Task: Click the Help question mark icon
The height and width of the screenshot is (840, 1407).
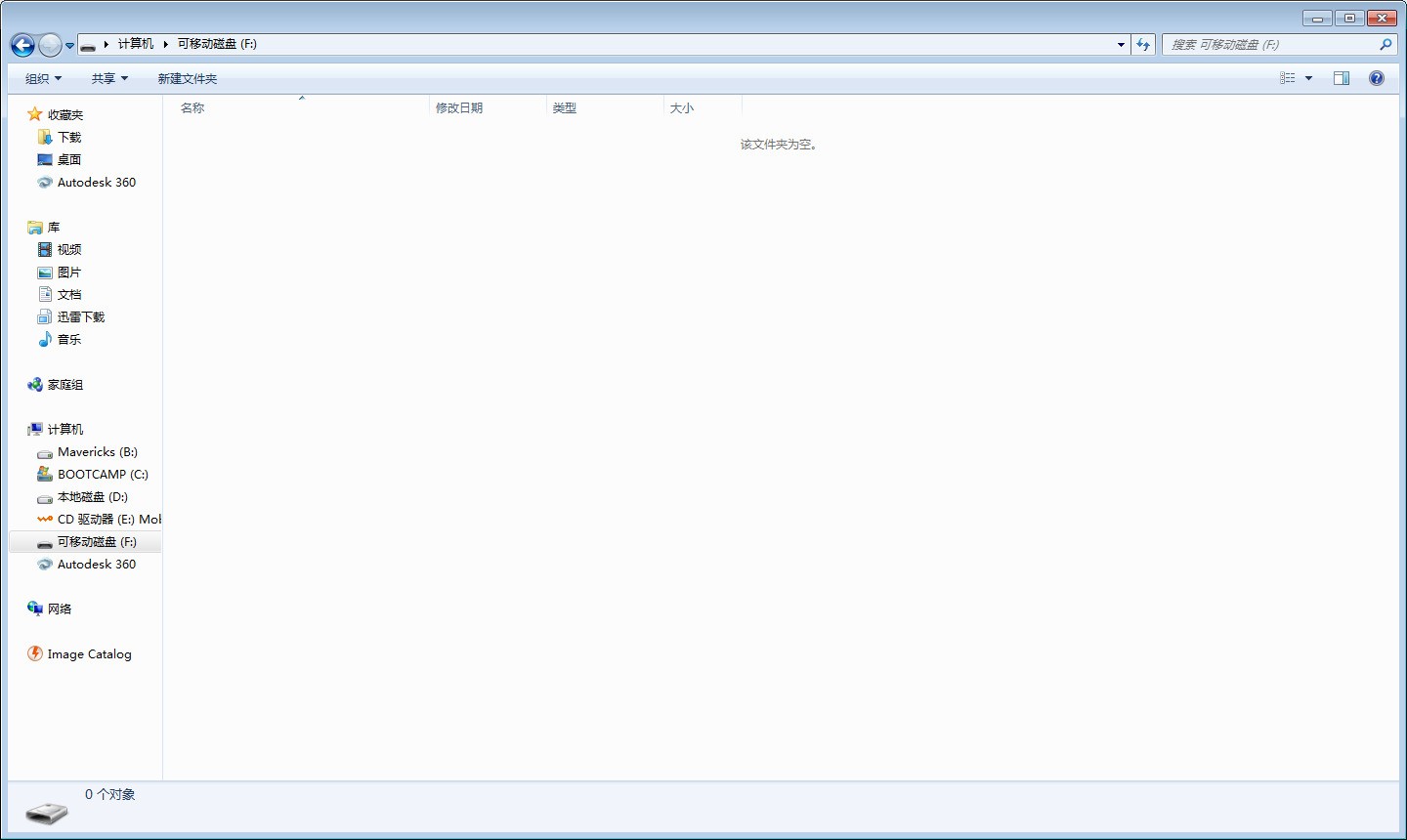Action: pos(1376,78)
